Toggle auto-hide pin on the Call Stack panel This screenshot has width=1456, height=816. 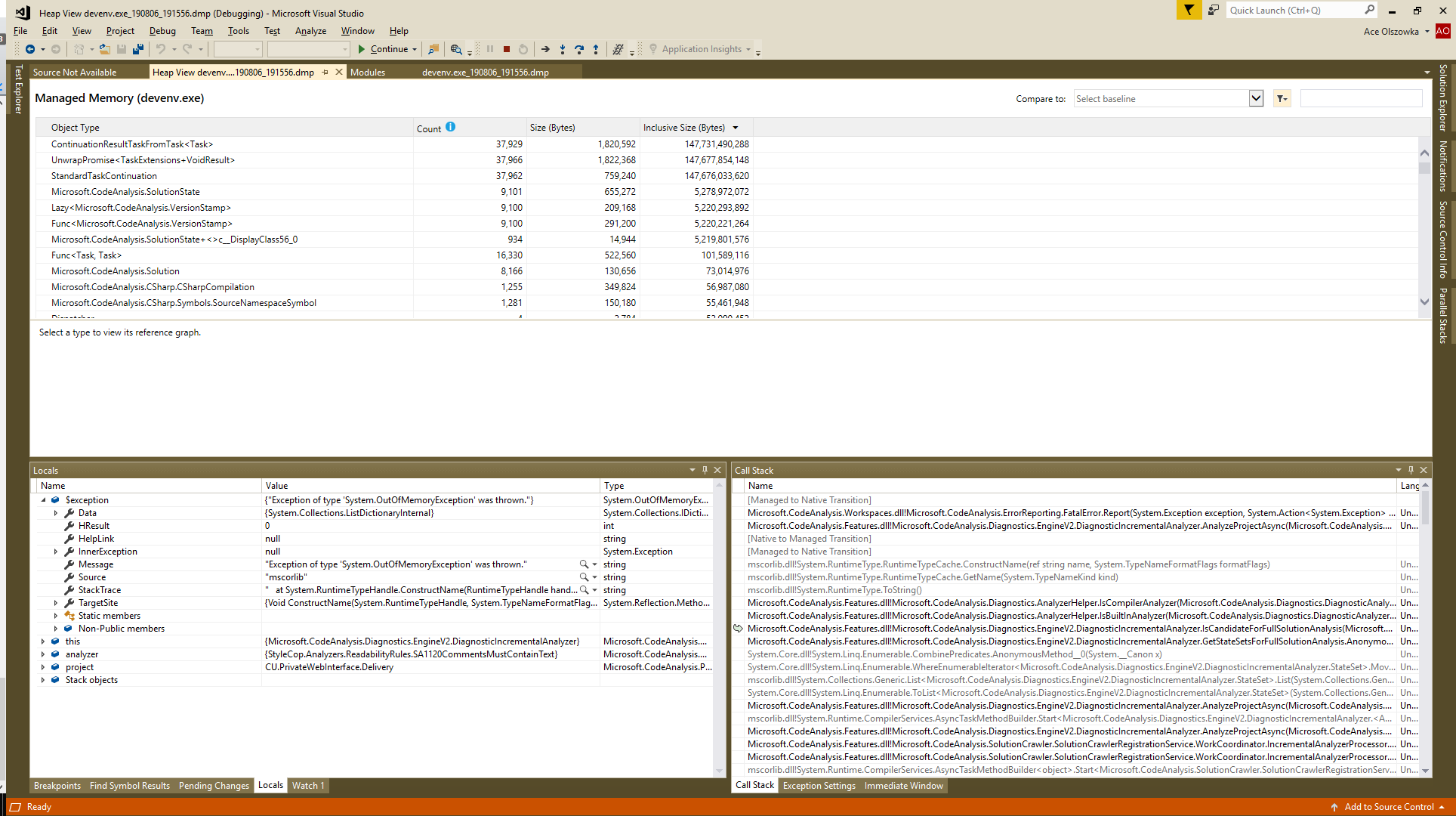(x=1410, y=469)
